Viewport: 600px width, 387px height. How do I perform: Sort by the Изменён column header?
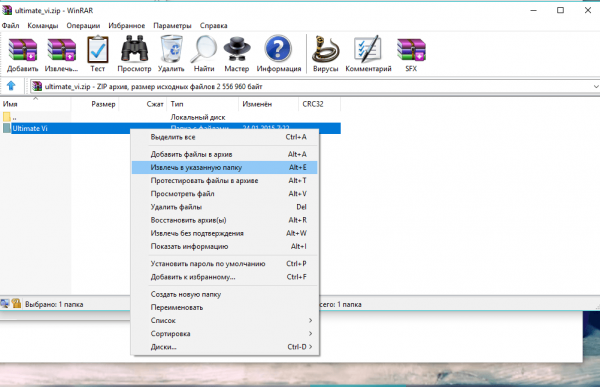click(x=268, y=104)
